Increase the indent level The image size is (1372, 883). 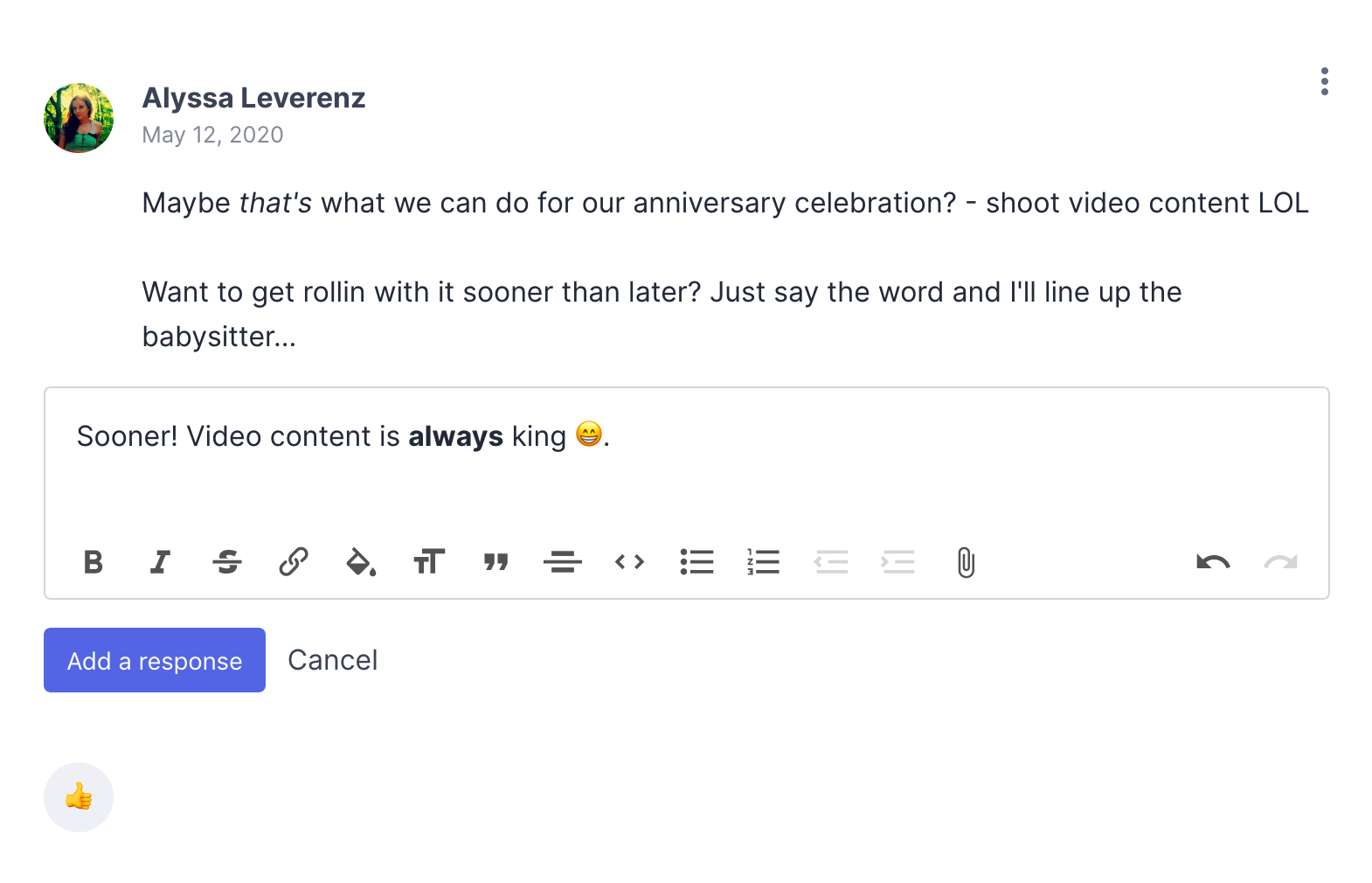coord(898,561)
